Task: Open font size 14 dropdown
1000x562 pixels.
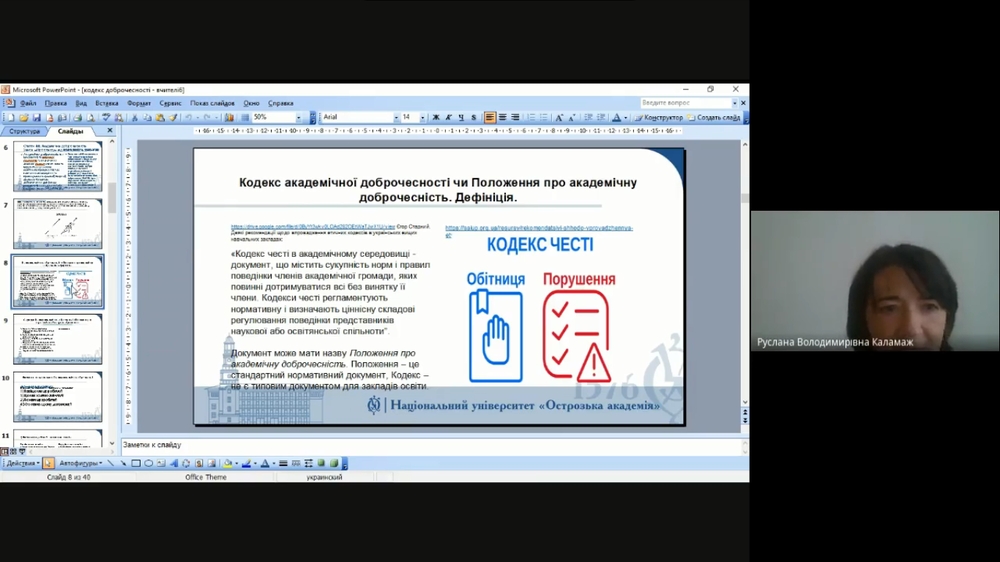Action: 422,117
